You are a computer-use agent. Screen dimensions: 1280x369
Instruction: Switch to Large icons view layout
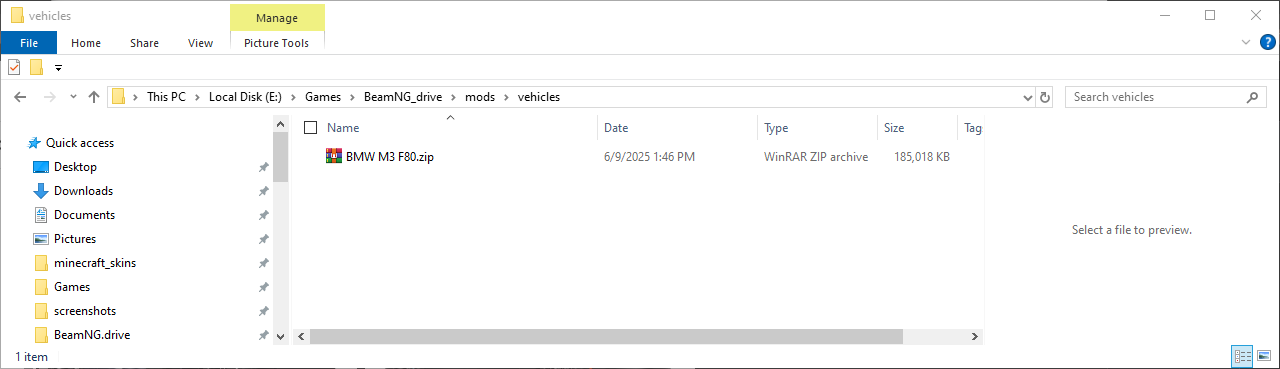1264,356
